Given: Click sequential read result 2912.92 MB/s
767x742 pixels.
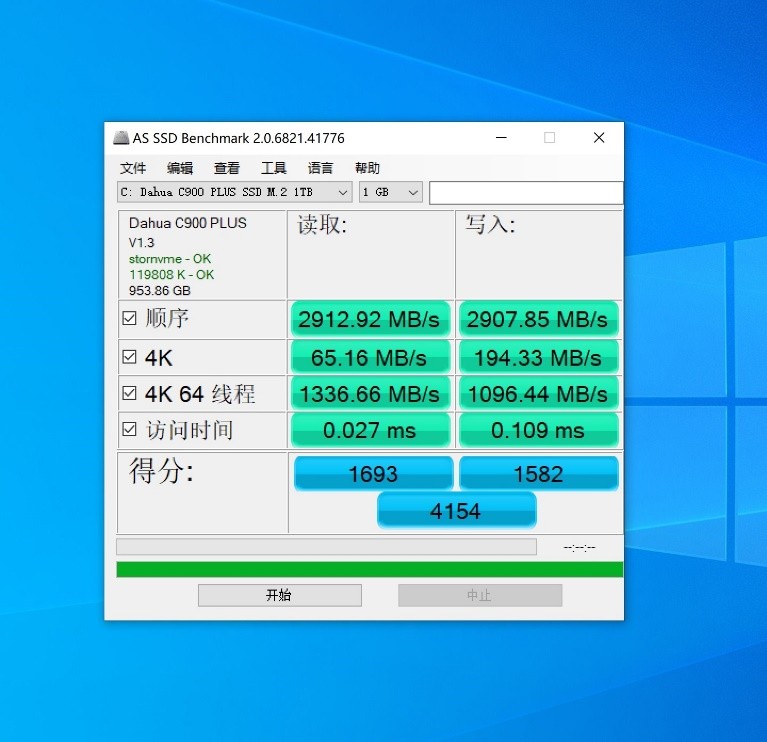Looking at the screenshot, I should pyautogui.click(x=370, y=320).
